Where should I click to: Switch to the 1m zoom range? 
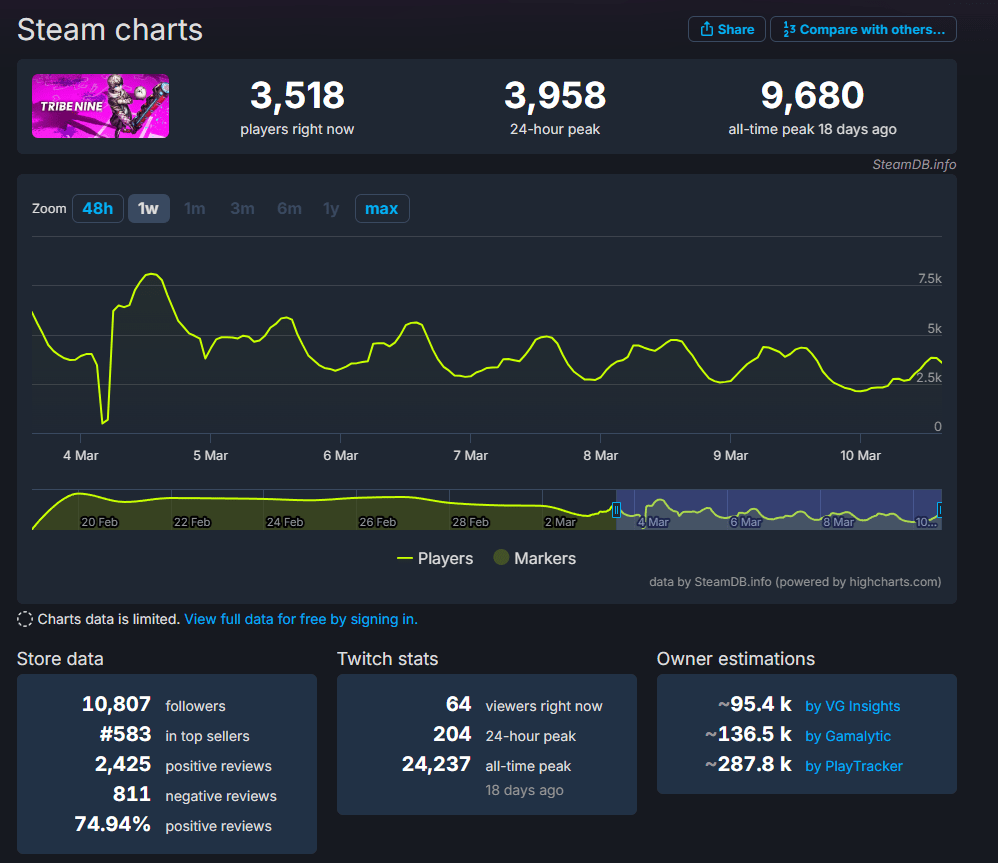195,208
